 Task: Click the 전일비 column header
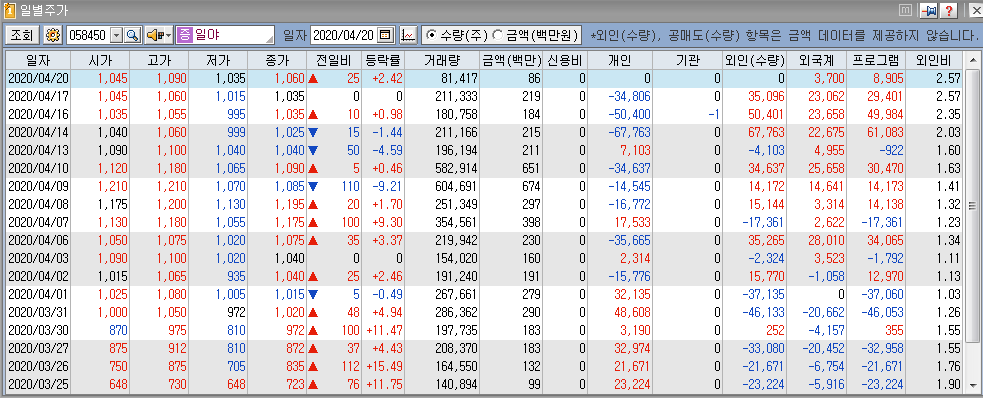pyautogui.click(x=334, y=61)
